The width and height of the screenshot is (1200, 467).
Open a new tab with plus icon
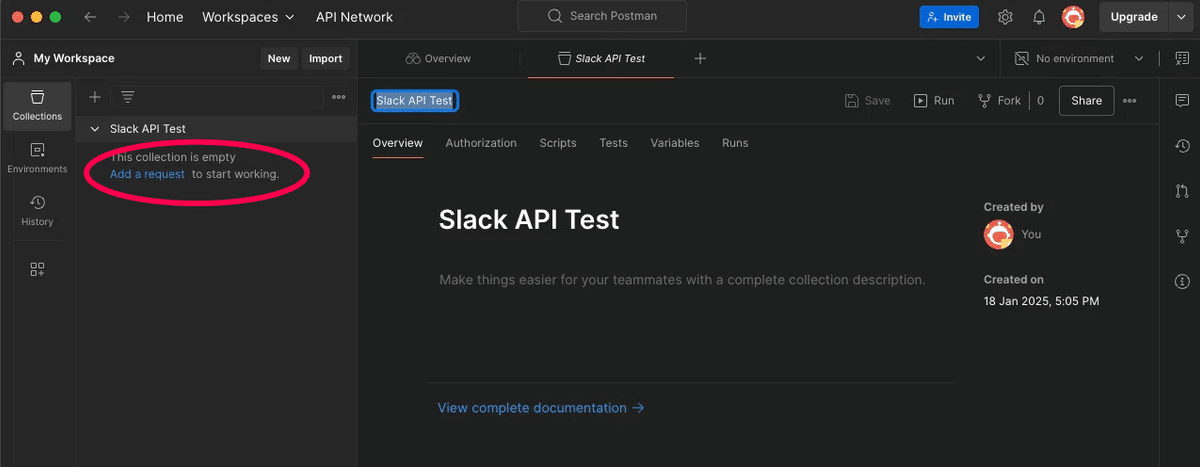point(700,59)
